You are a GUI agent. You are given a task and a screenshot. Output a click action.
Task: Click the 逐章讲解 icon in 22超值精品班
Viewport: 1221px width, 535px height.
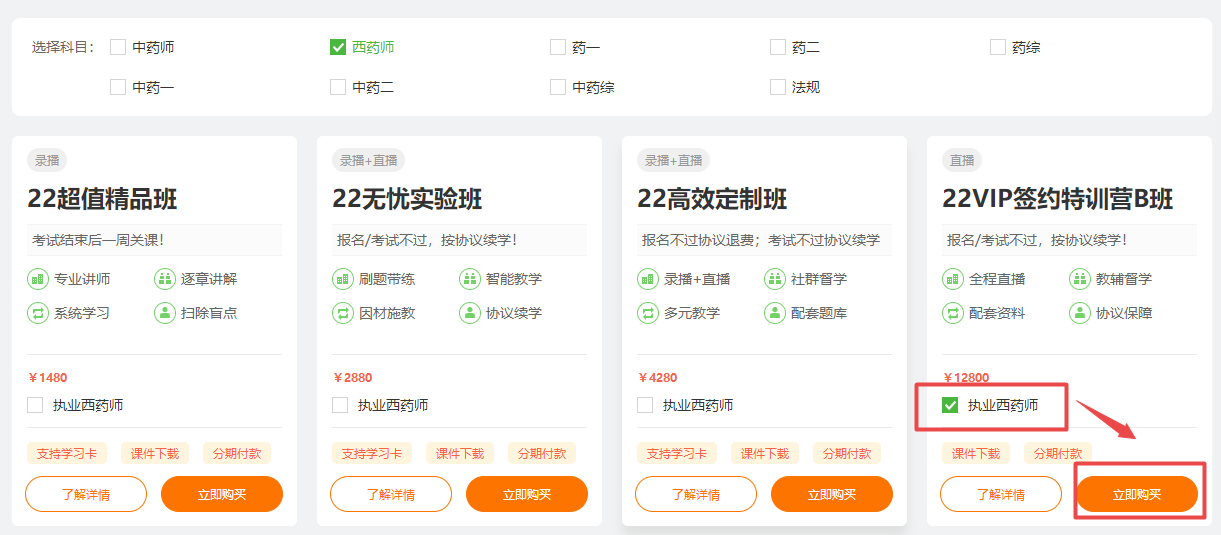tap(165, 279)
